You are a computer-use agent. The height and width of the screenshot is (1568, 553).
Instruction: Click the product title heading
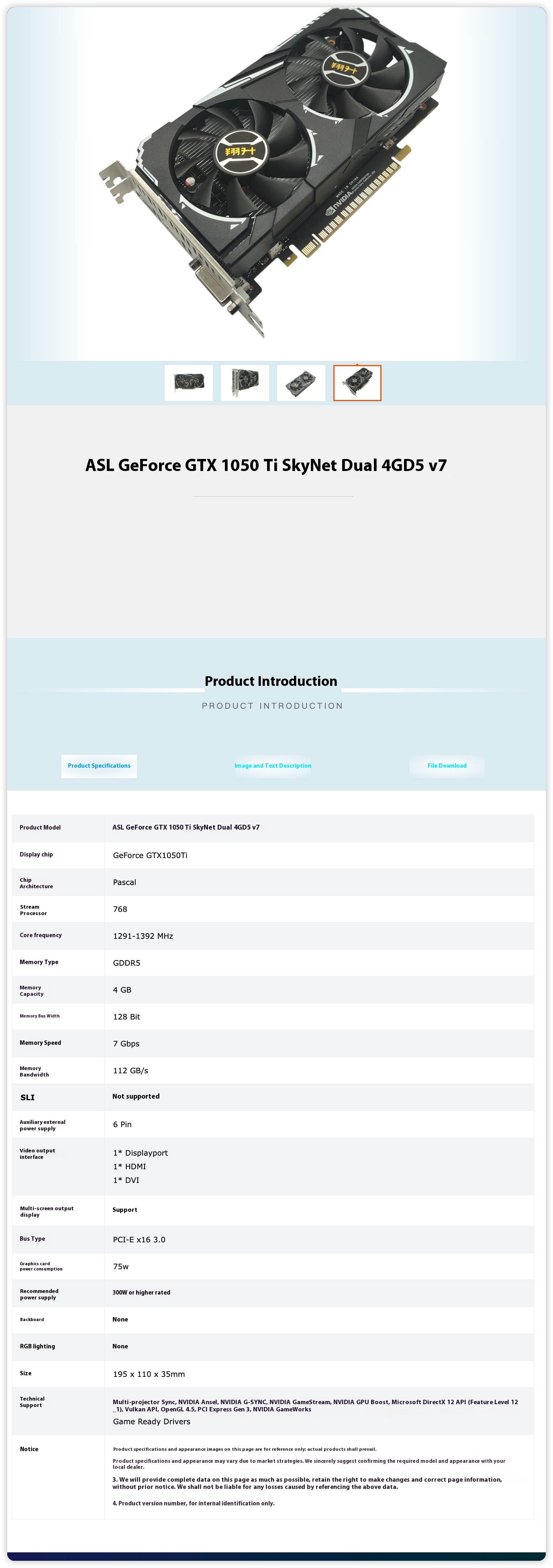pos(266,466)
